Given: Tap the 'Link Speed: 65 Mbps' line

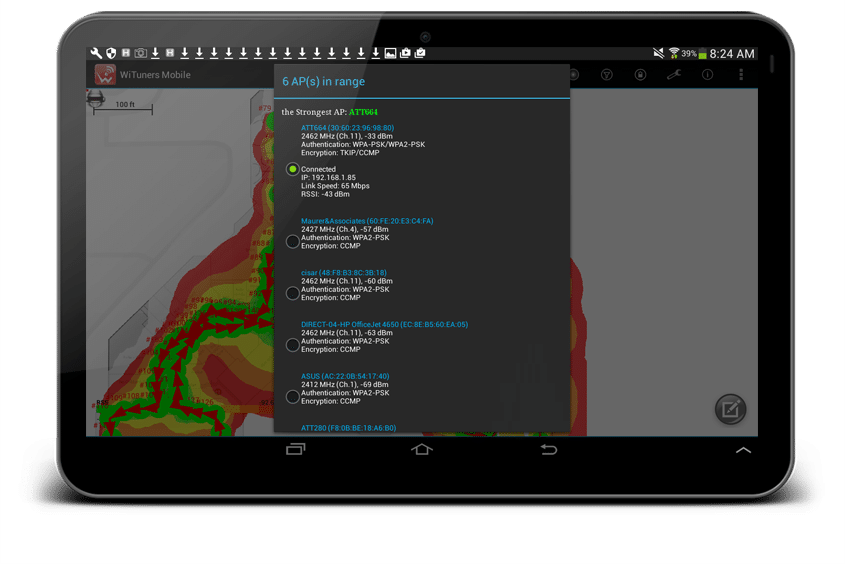Looking at the screenshot, I should coord(335,186).
